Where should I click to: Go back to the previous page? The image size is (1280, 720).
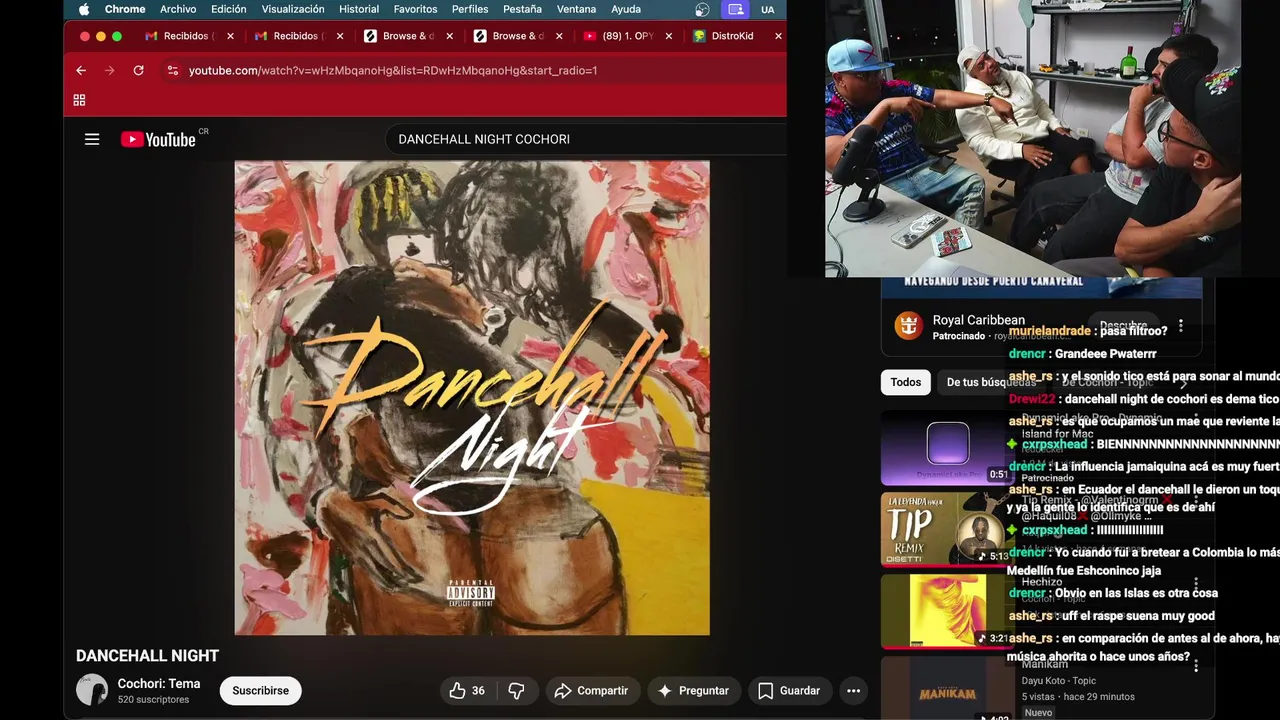click(81, 70)
